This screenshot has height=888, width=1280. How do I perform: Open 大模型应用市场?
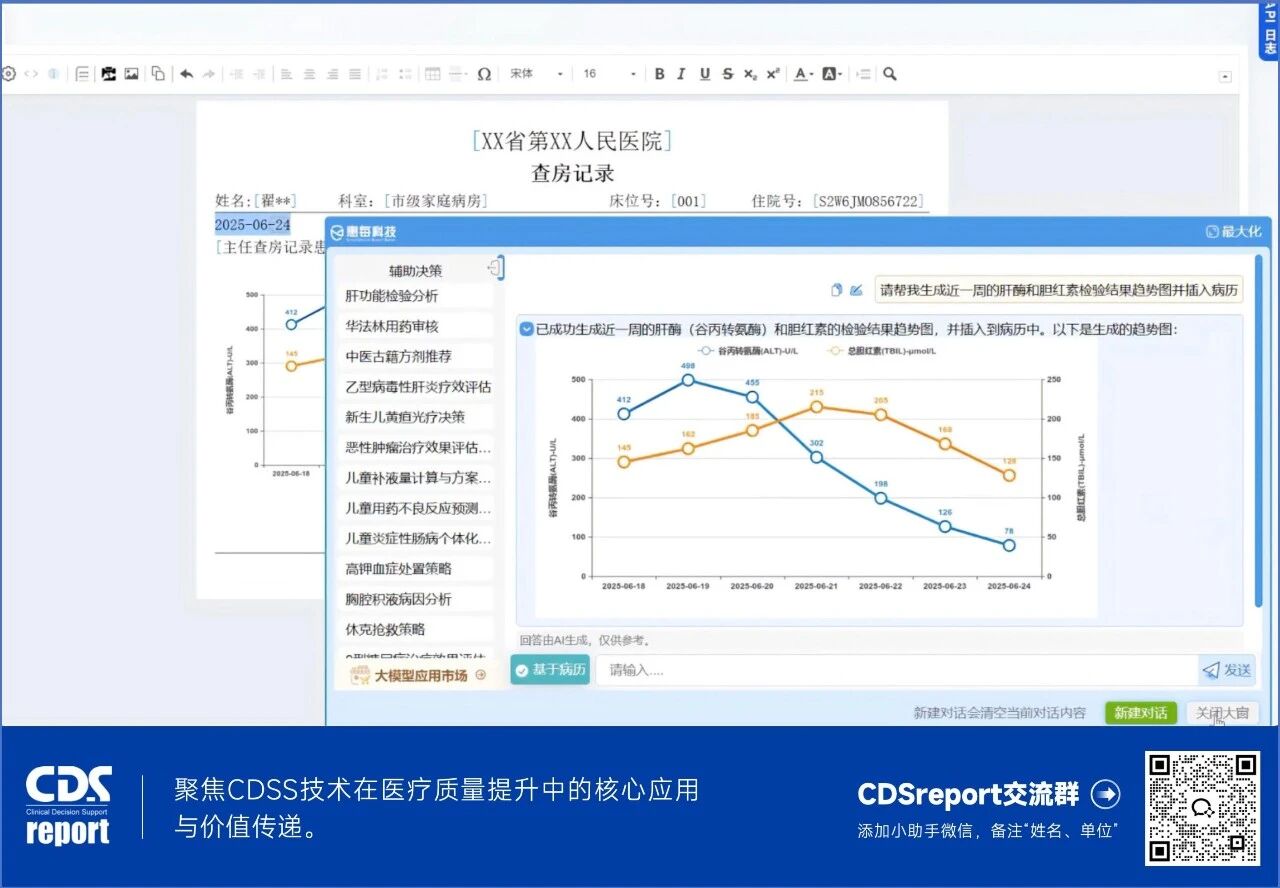(420, 675)
